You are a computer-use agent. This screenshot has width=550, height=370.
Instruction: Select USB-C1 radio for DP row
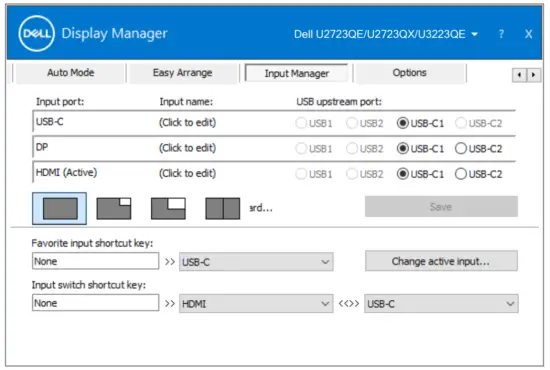tap(403, 149)
